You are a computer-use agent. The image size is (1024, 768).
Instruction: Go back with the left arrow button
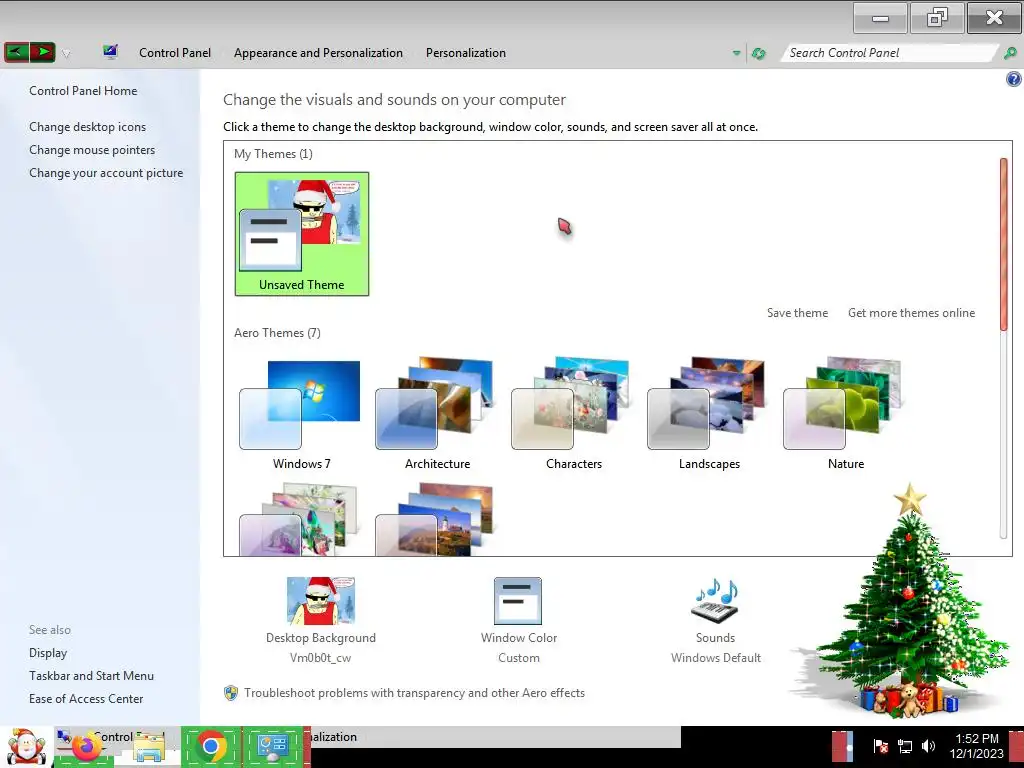(16, 52)
